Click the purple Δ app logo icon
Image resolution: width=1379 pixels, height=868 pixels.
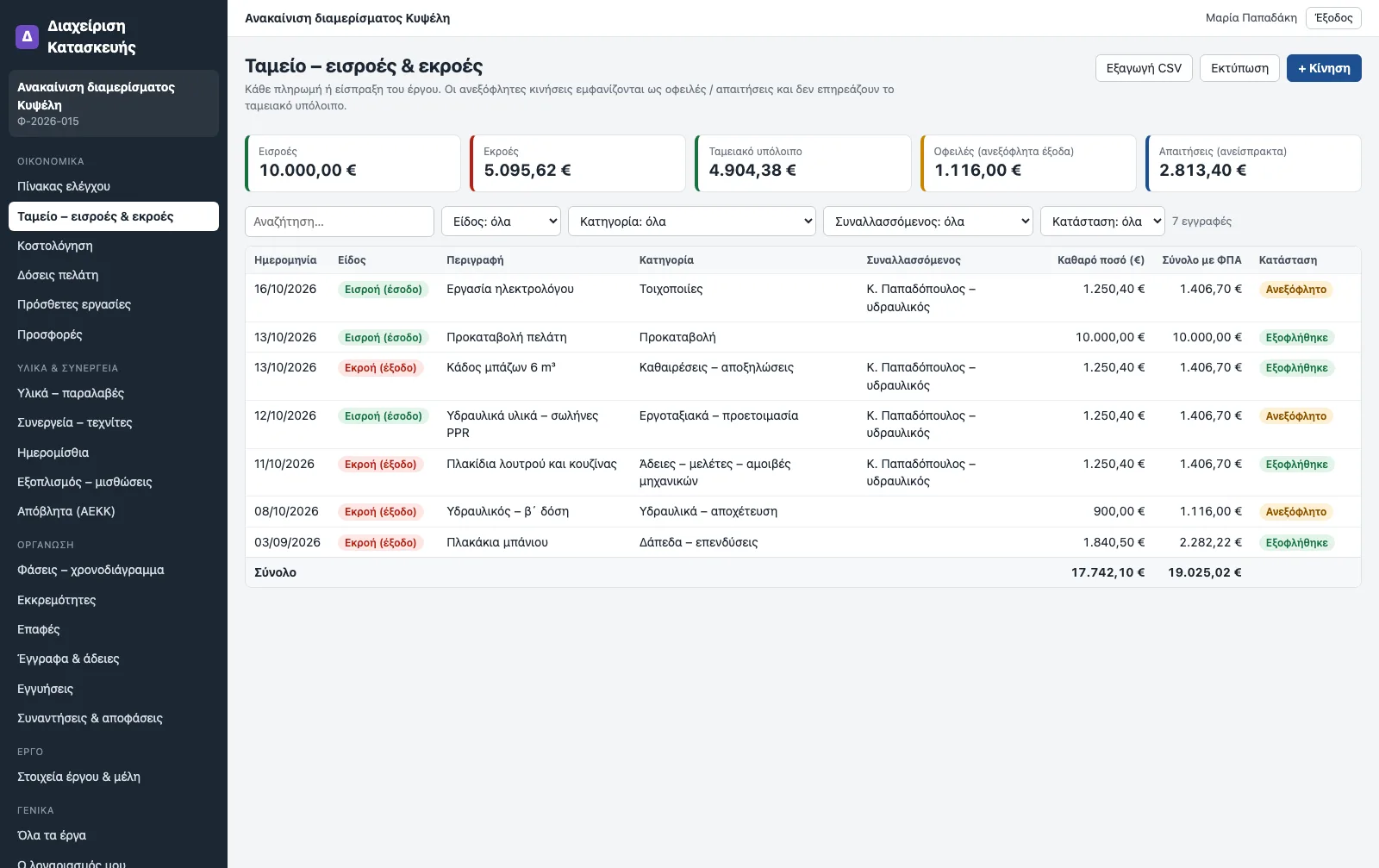(28, 36)
